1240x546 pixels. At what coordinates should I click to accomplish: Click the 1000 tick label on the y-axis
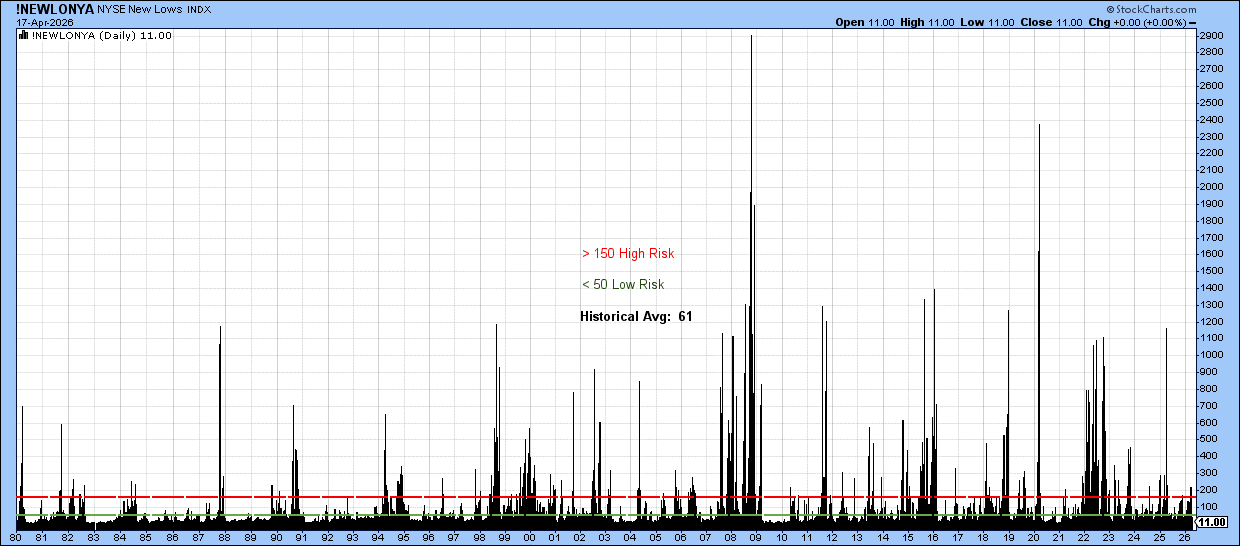click(x=1211, y=354)
